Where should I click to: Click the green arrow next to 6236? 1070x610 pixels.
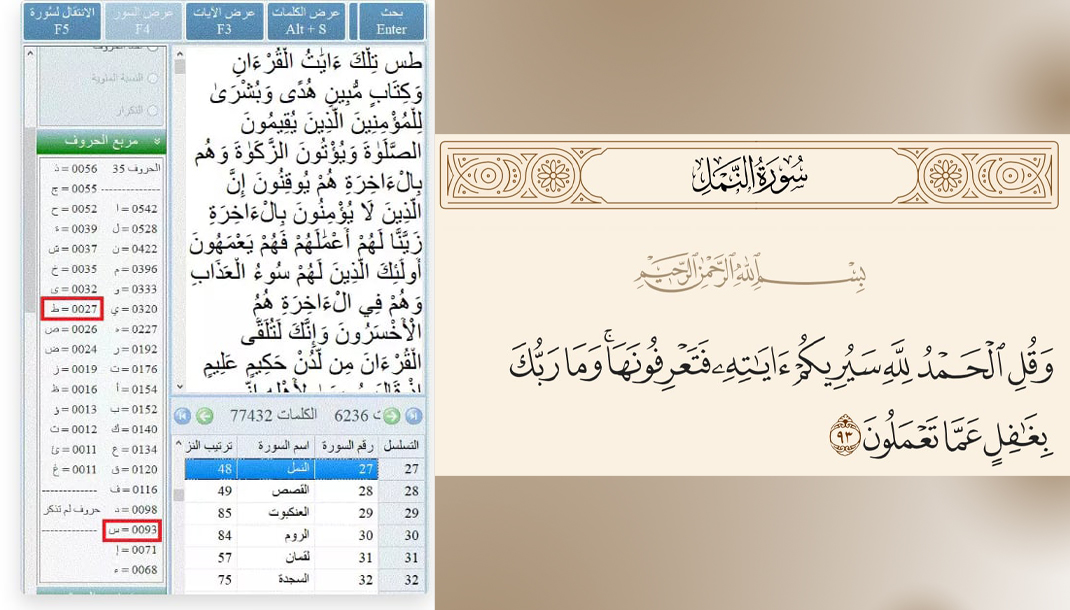[x=391, y=416]
